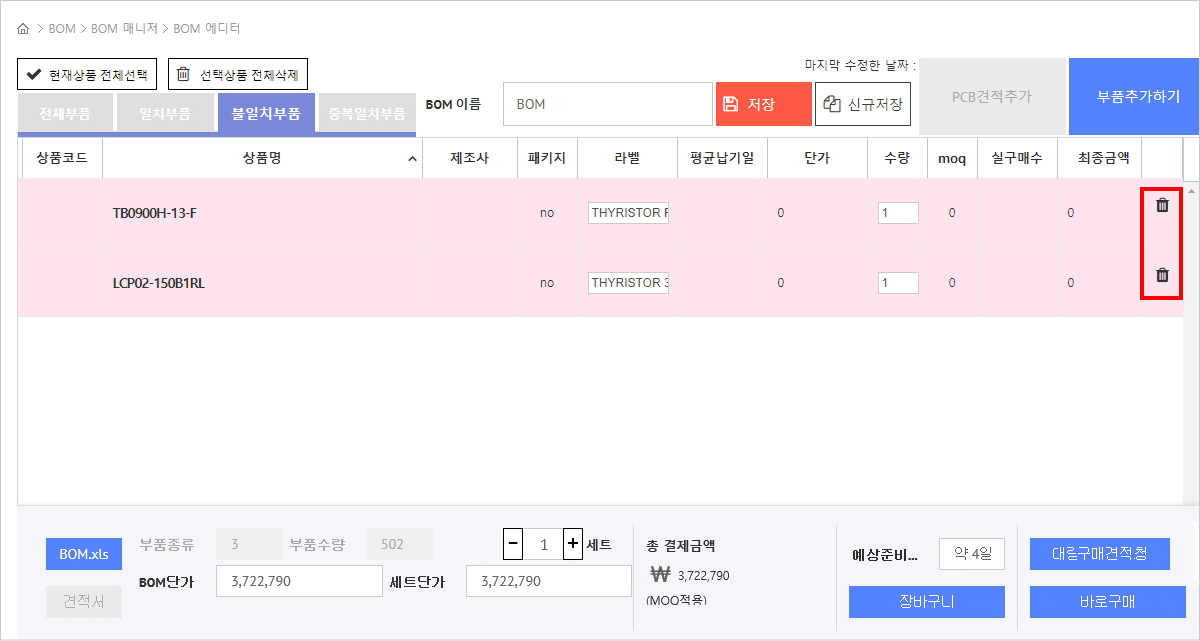The width and height of the screenshot is (1200, 641).
Task: Delete the TB0900H-13-F row with trash icon
Action: coord(1162,205)
